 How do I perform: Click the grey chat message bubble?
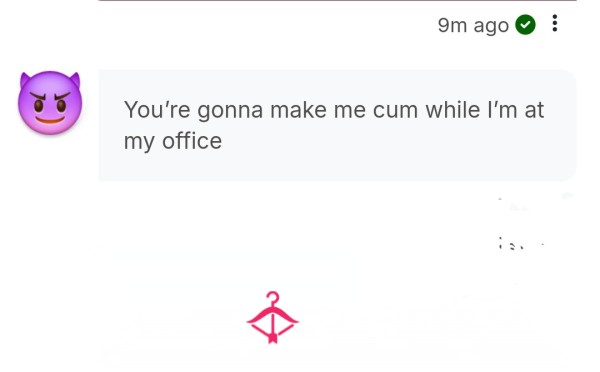[x=337, y=125]
